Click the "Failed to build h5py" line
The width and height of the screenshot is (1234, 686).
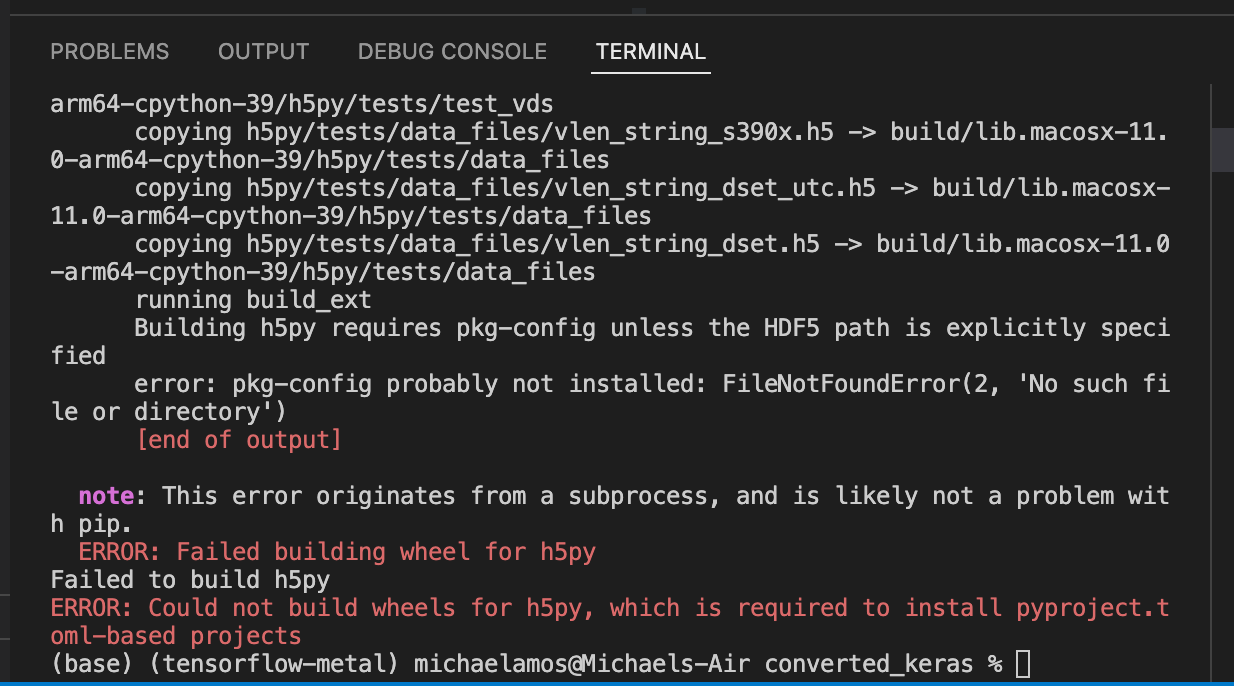point(190,580)
